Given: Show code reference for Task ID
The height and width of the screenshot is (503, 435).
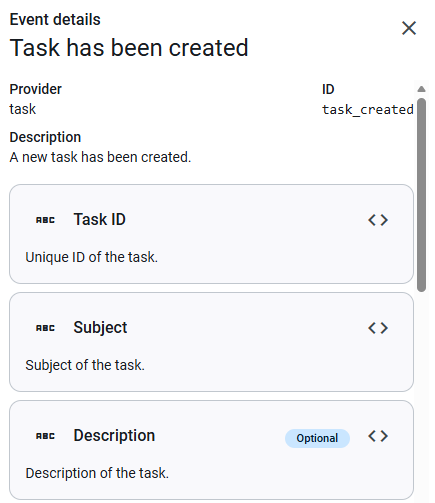Looking at the screenshot, I should click(x=378, y=220).
